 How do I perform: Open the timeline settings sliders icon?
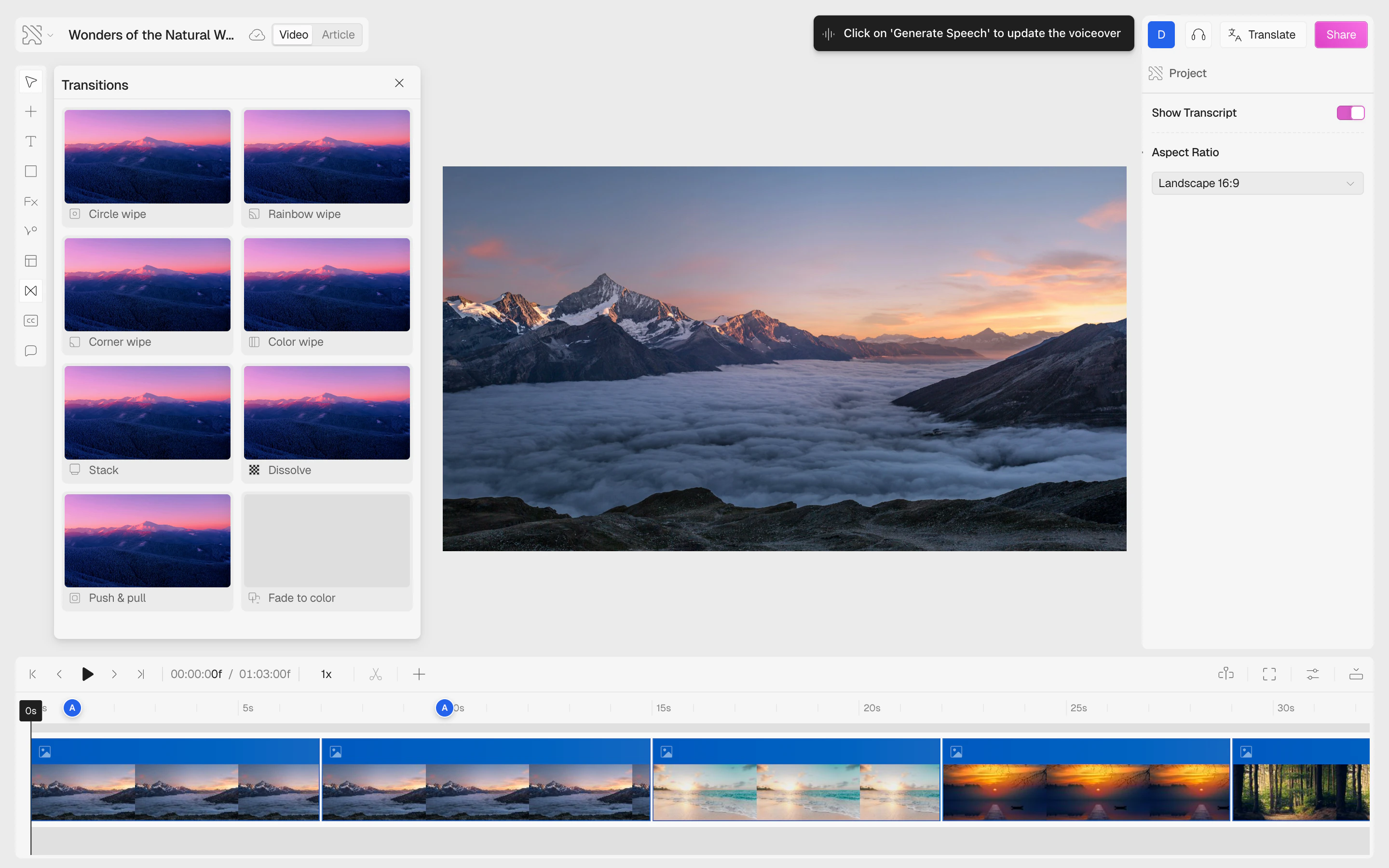pos(1313,674)
